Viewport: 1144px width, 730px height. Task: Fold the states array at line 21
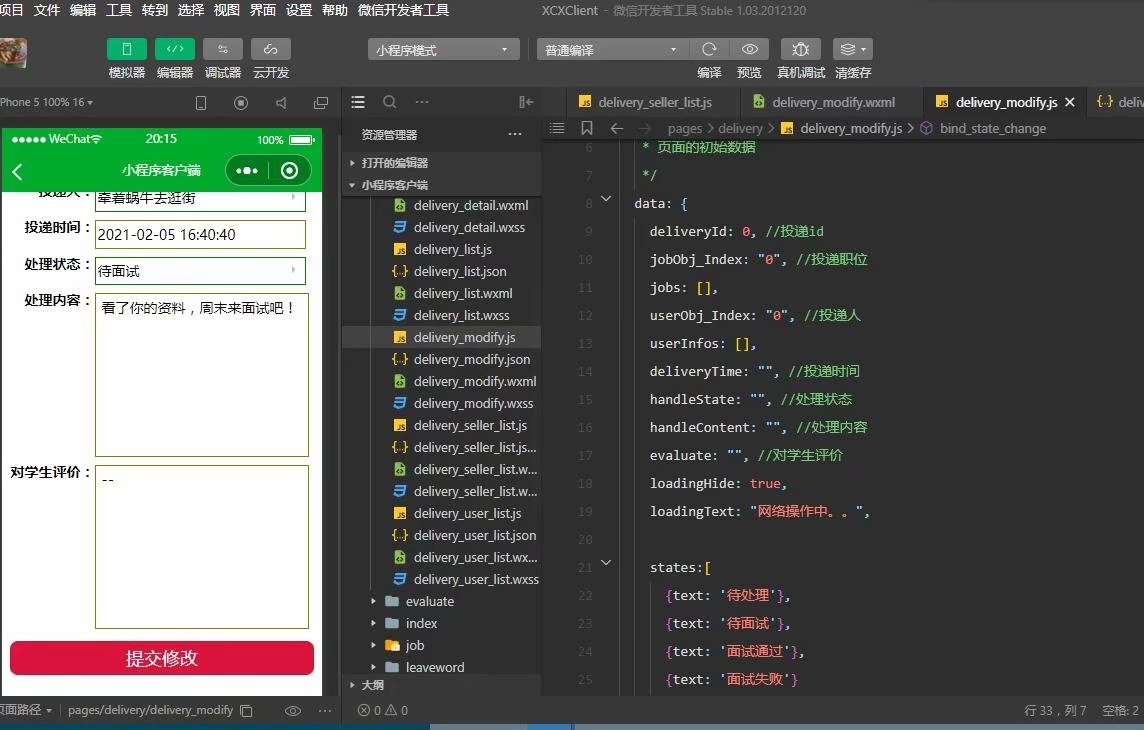(x=606, y=562)
